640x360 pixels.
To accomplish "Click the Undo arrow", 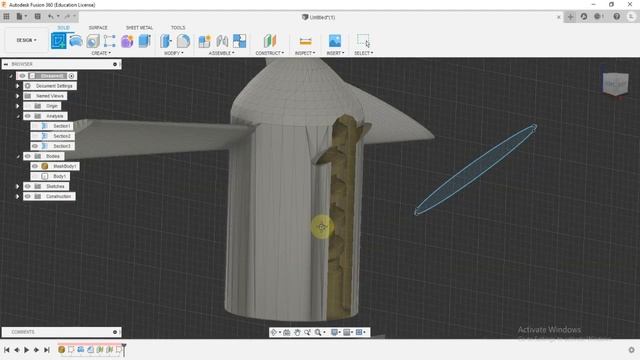I will pyautogui.click(x=51, y=16).
